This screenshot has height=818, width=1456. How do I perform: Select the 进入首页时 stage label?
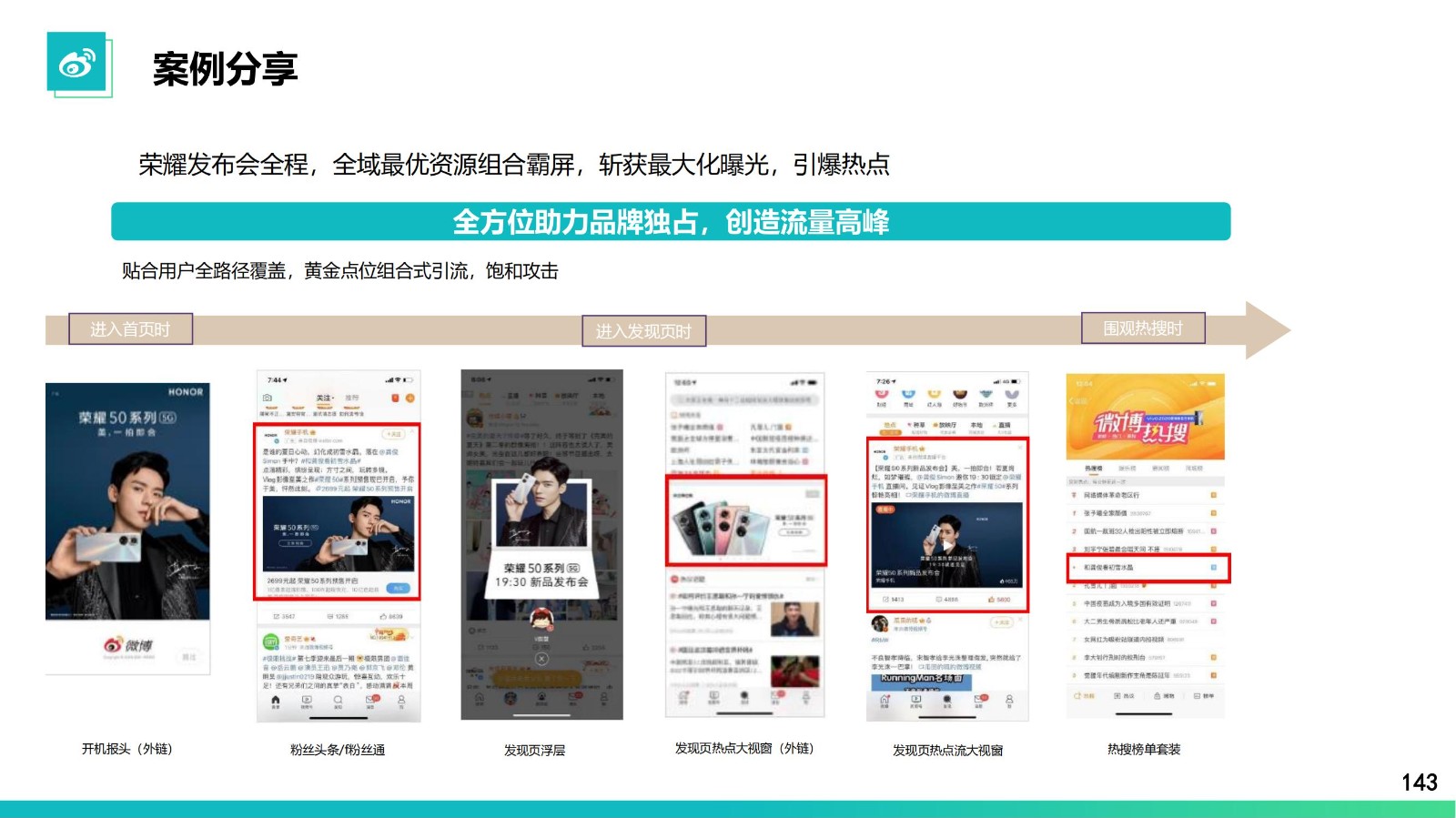tap(130, 329)
